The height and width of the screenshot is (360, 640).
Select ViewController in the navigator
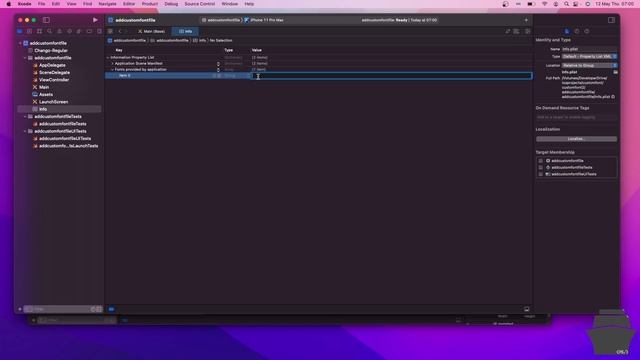click(x=54, y=80)
